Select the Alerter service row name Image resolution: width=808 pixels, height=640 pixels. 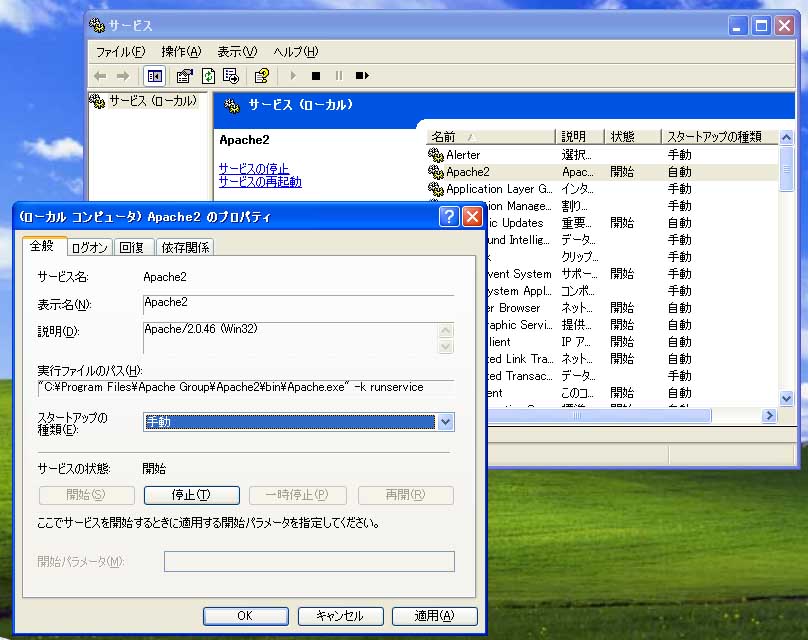pyautogui.click(x=463, y=155)
